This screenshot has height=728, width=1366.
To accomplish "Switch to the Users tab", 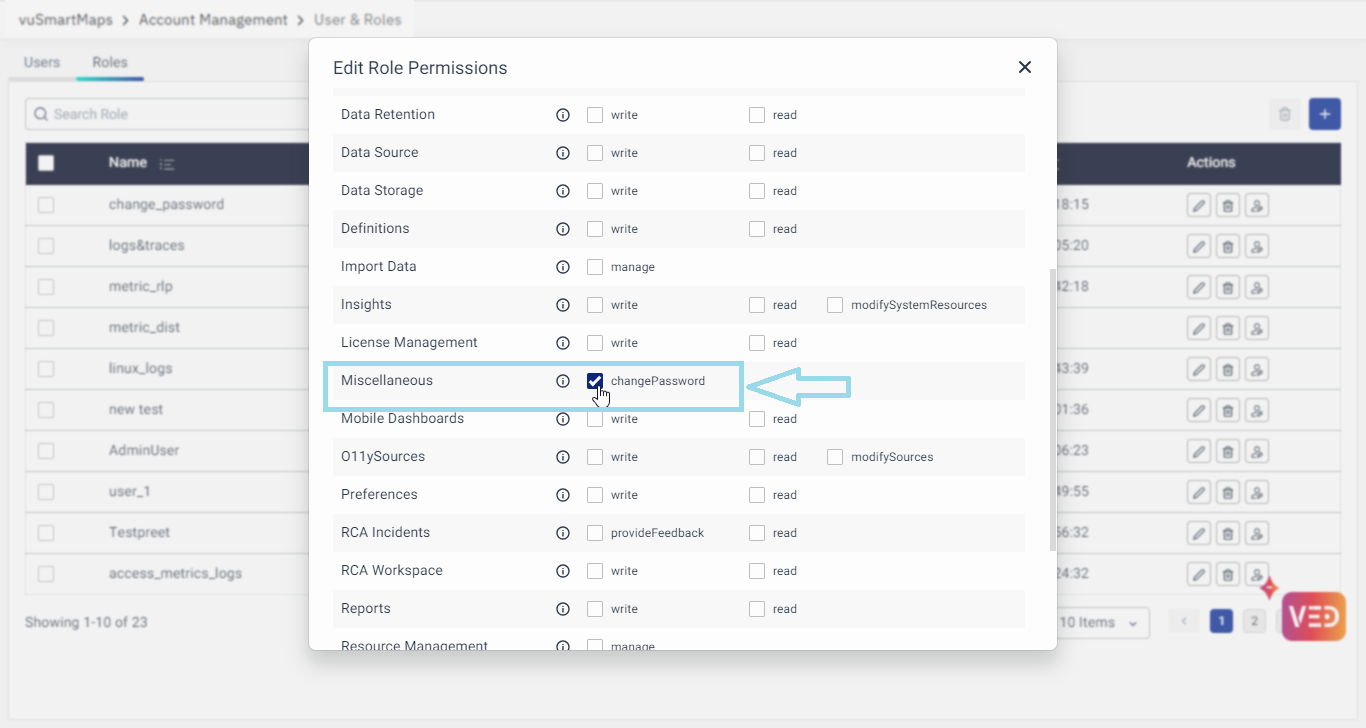I will (x=42, y=62).
